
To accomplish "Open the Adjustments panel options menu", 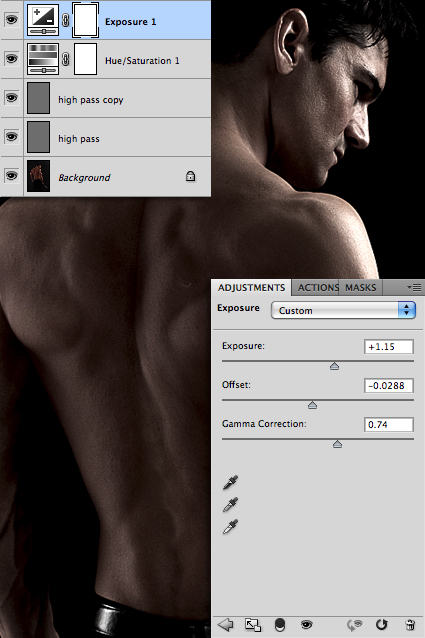I will click(x=414, y=288).
